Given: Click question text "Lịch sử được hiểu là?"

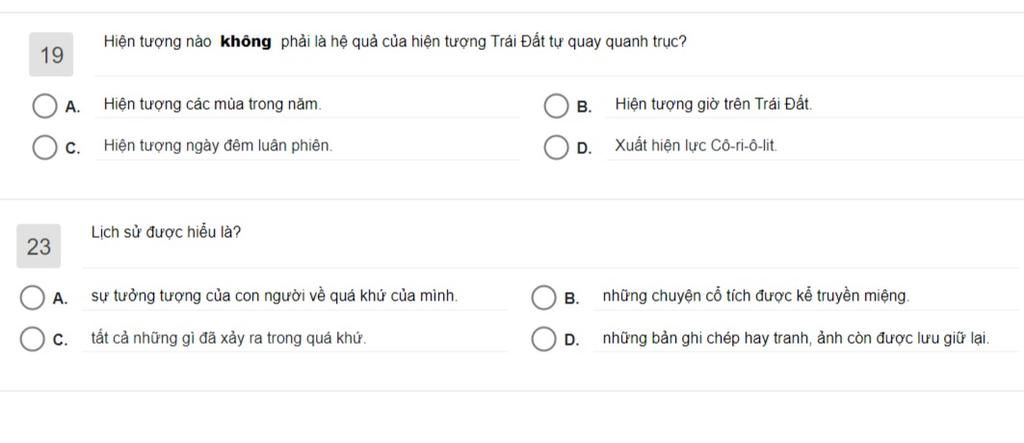Looking at the screenshot, I should pyautogui.click(x=166, y=232).
